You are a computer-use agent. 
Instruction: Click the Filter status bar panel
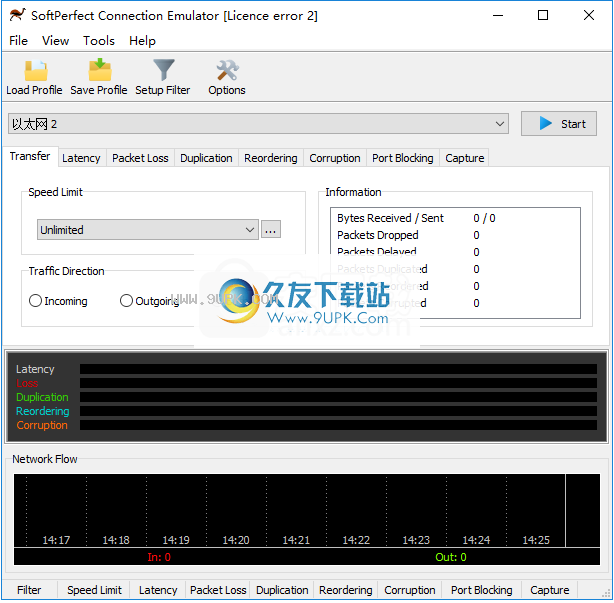pos(29,590)
